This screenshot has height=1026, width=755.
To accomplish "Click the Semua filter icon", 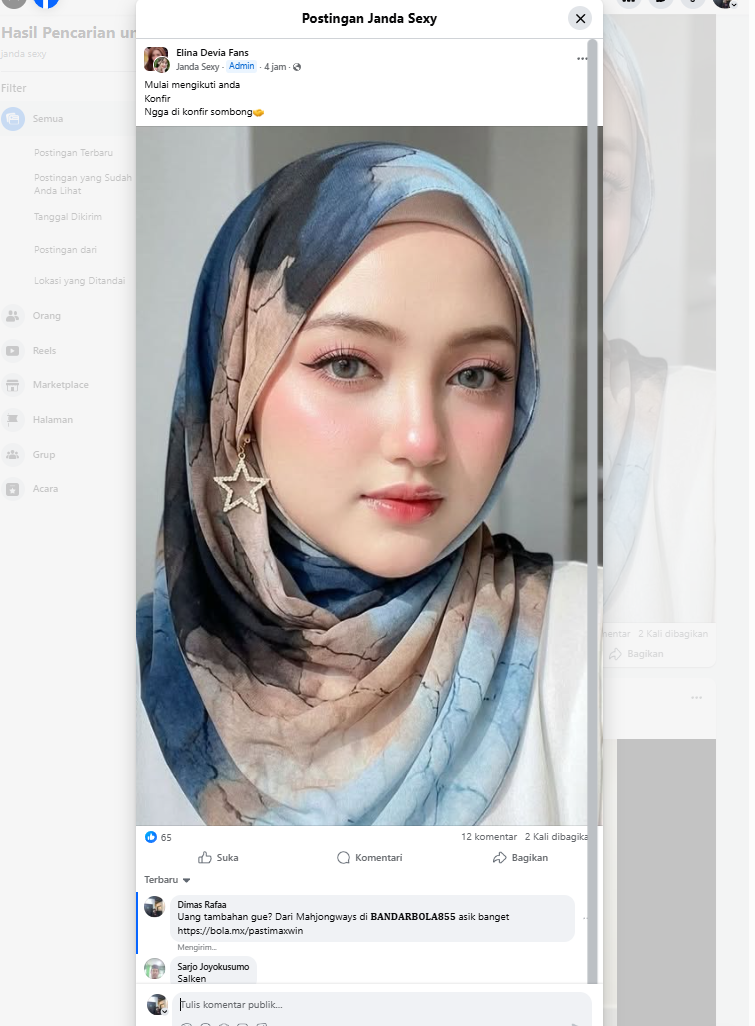I will click(12, 119).
